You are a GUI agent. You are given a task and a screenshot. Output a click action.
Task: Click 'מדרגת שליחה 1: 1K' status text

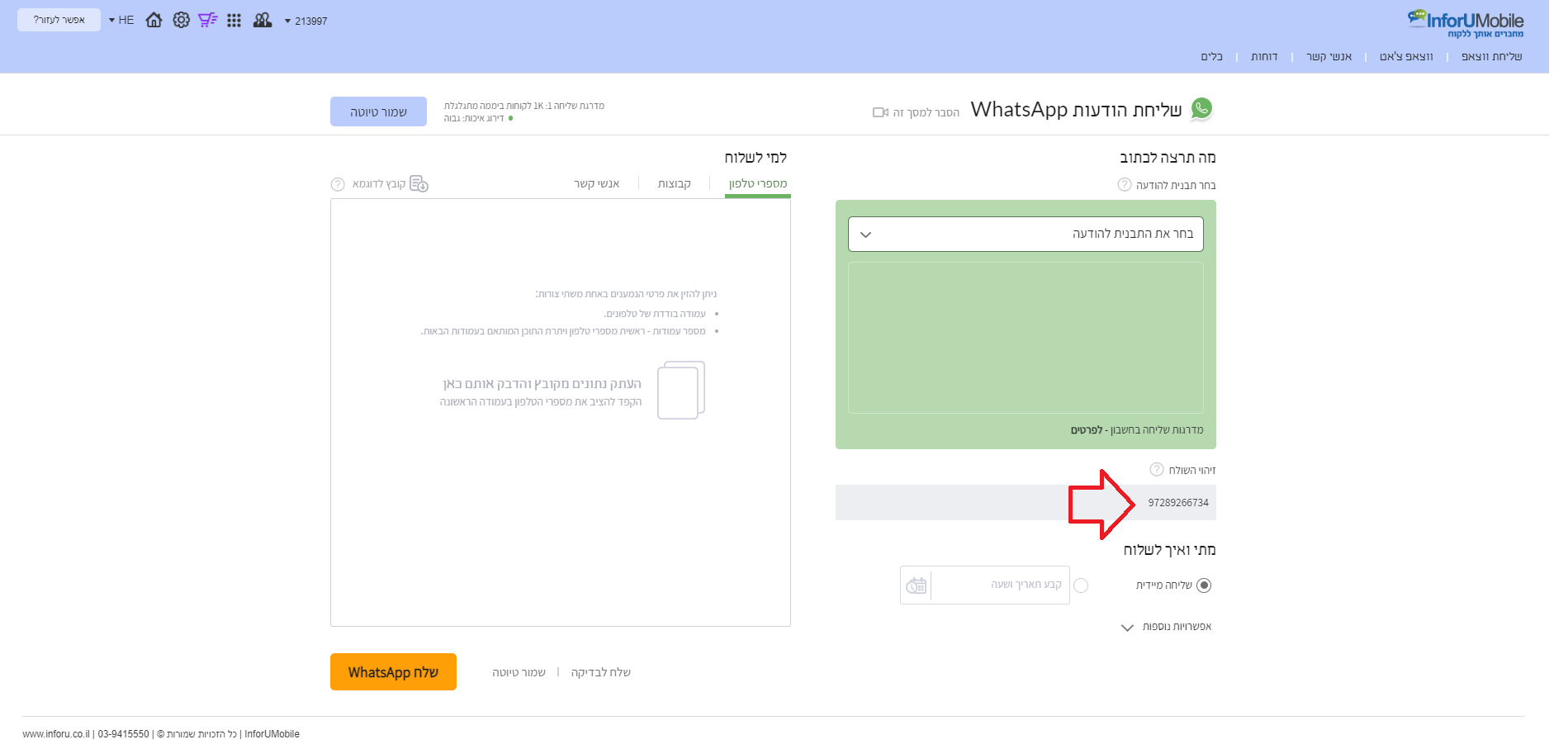(524, 106)
